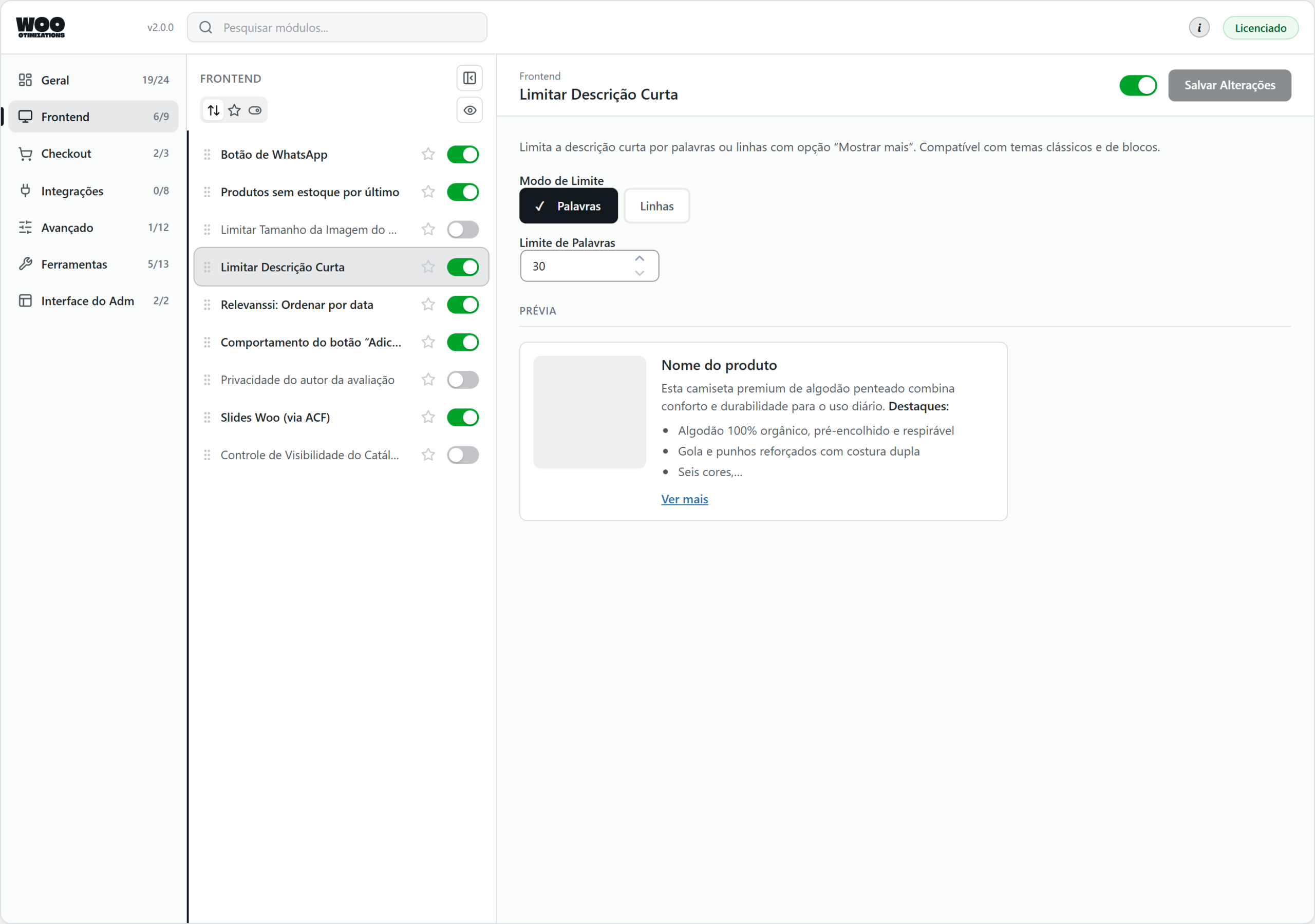The image size is (1315, 924).
Task: Focus the Pesquisar módulos search field
Action: tap(337, 28)
